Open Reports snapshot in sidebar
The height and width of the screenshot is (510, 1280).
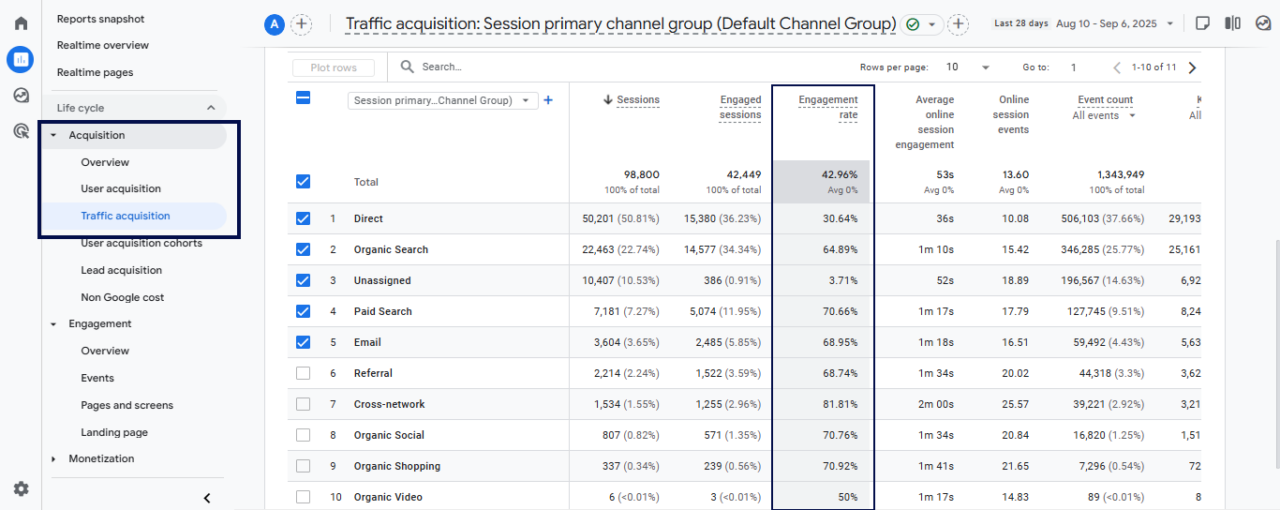coord(100,19)
